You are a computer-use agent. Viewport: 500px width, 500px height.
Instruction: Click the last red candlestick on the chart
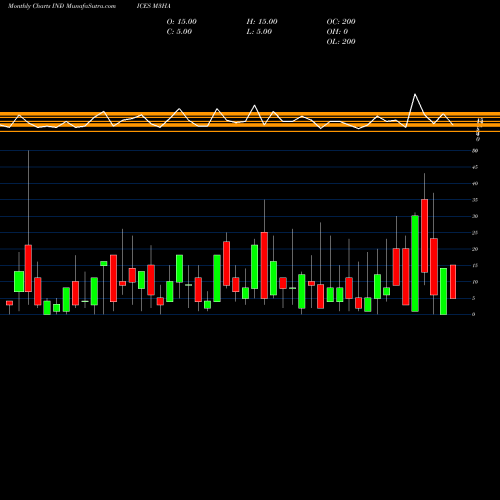point(453,282)
